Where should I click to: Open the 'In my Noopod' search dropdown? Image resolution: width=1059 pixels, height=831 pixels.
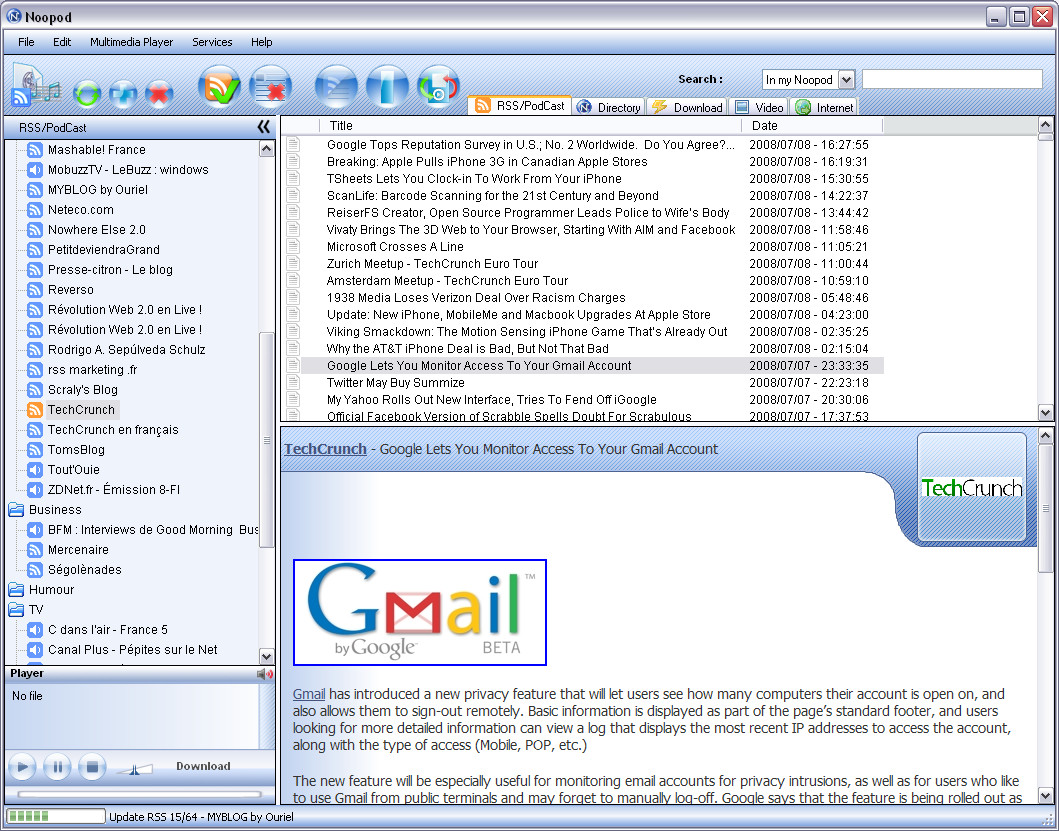846,80
